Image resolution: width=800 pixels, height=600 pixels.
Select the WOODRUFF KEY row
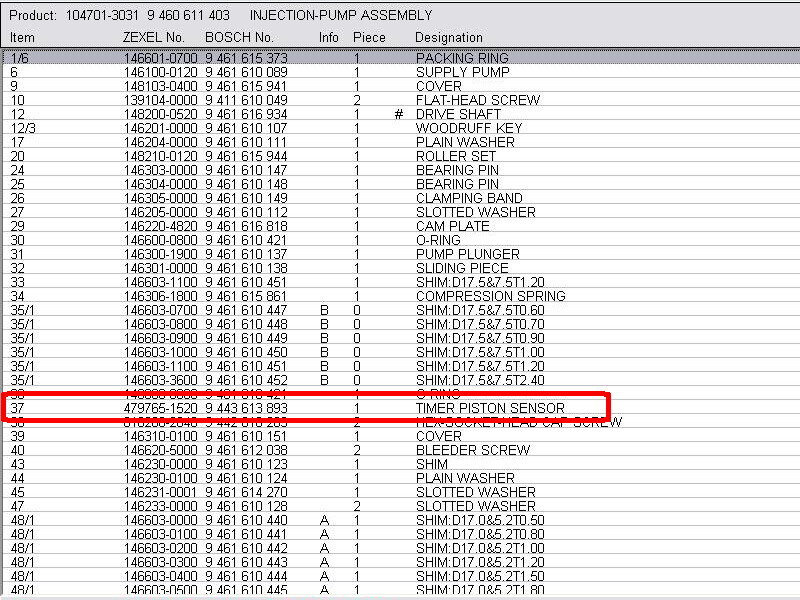(x=401, y=128)
